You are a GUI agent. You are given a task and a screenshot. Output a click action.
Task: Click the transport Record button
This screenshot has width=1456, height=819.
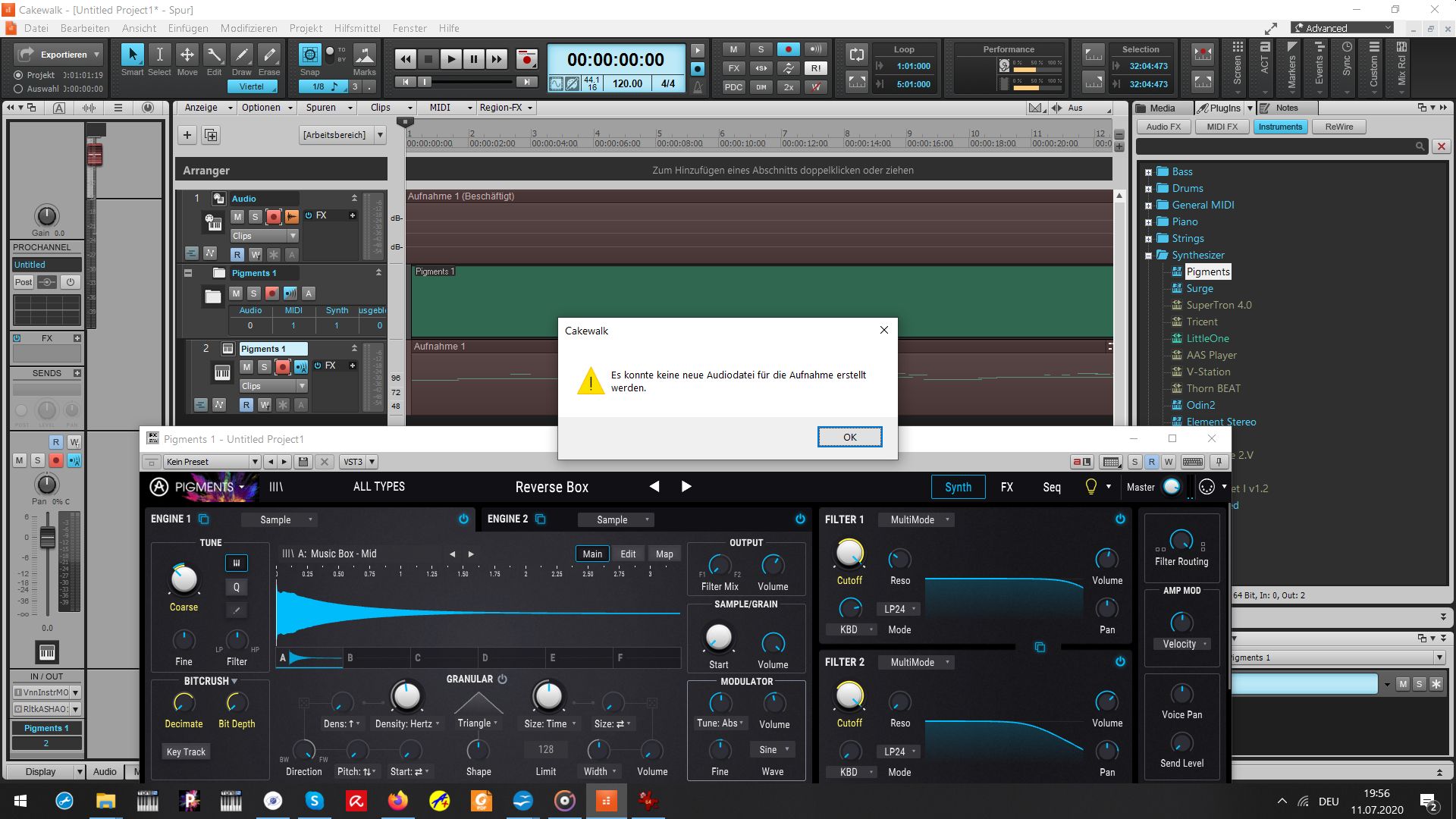coord(526,59)
